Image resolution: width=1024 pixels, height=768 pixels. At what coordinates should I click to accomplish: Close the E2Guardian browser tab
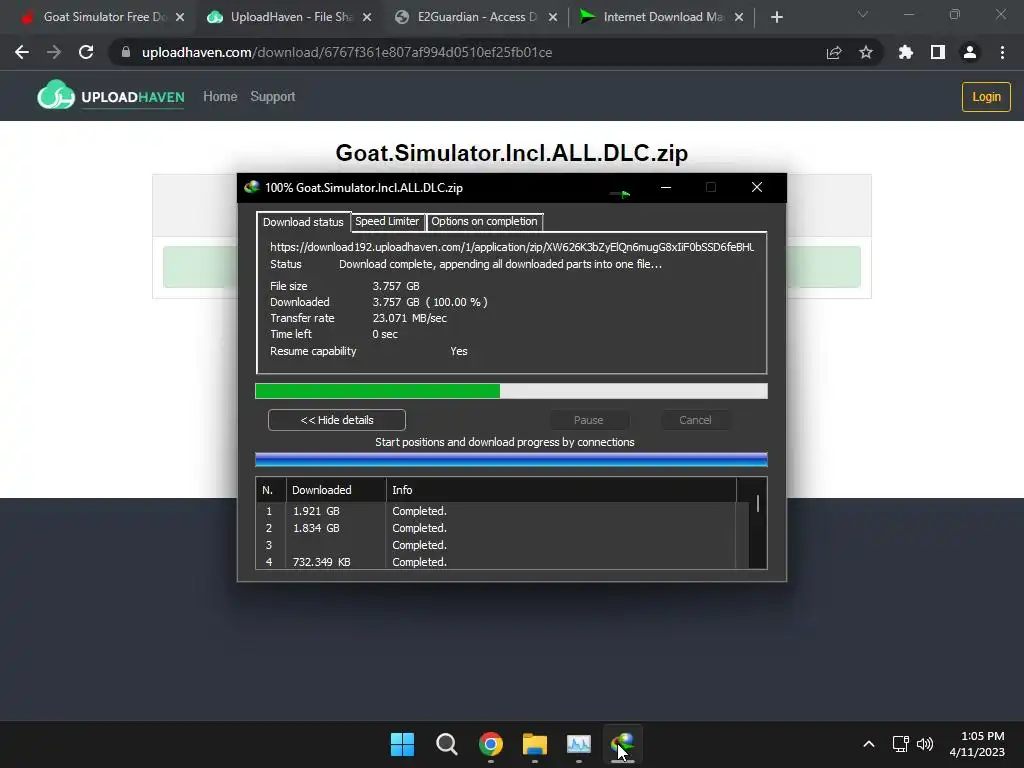553,17
